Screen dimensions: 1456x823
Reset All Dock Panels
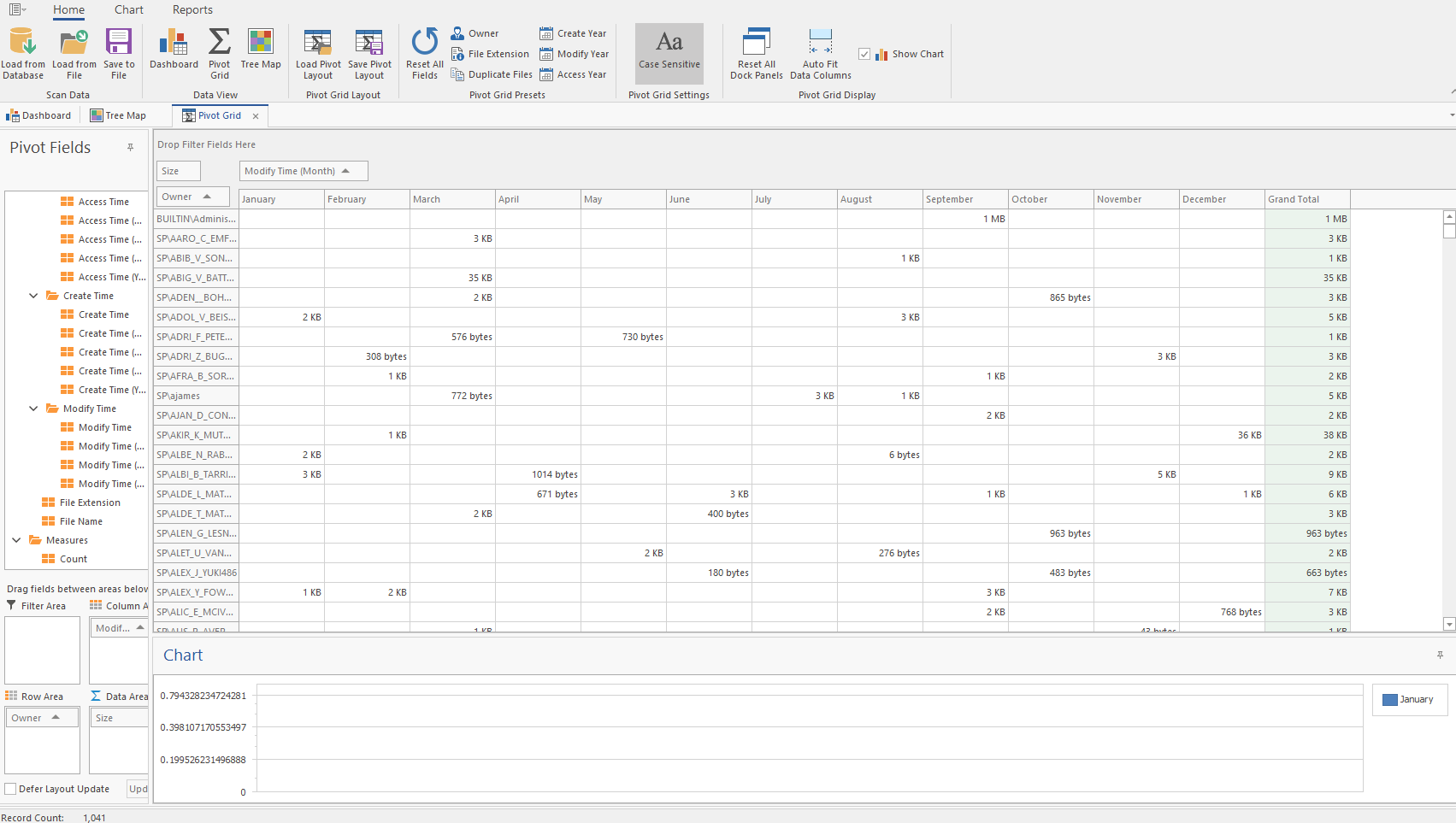[756, 53]
